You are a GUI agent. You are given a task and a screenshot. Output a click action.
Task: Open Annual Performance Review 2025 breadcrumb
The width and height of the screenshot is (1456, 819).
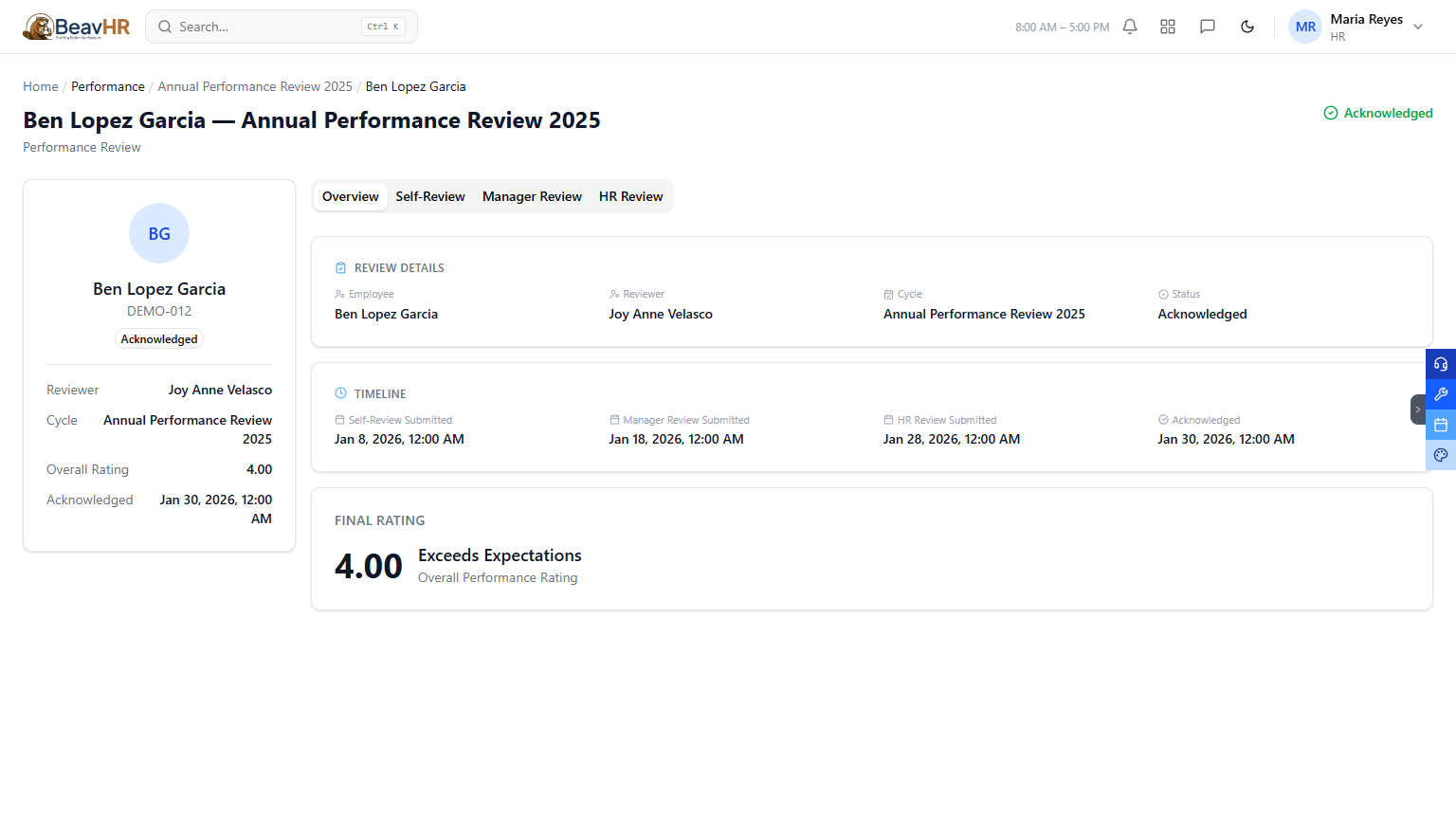coord(255,86)
